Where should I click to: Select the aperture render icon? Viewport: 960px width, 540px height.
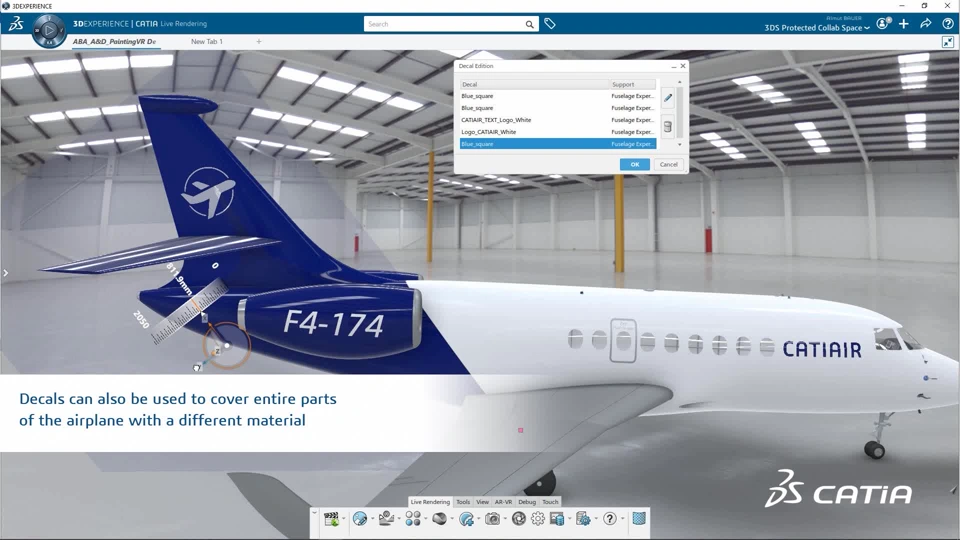click(x=519, y=519)
